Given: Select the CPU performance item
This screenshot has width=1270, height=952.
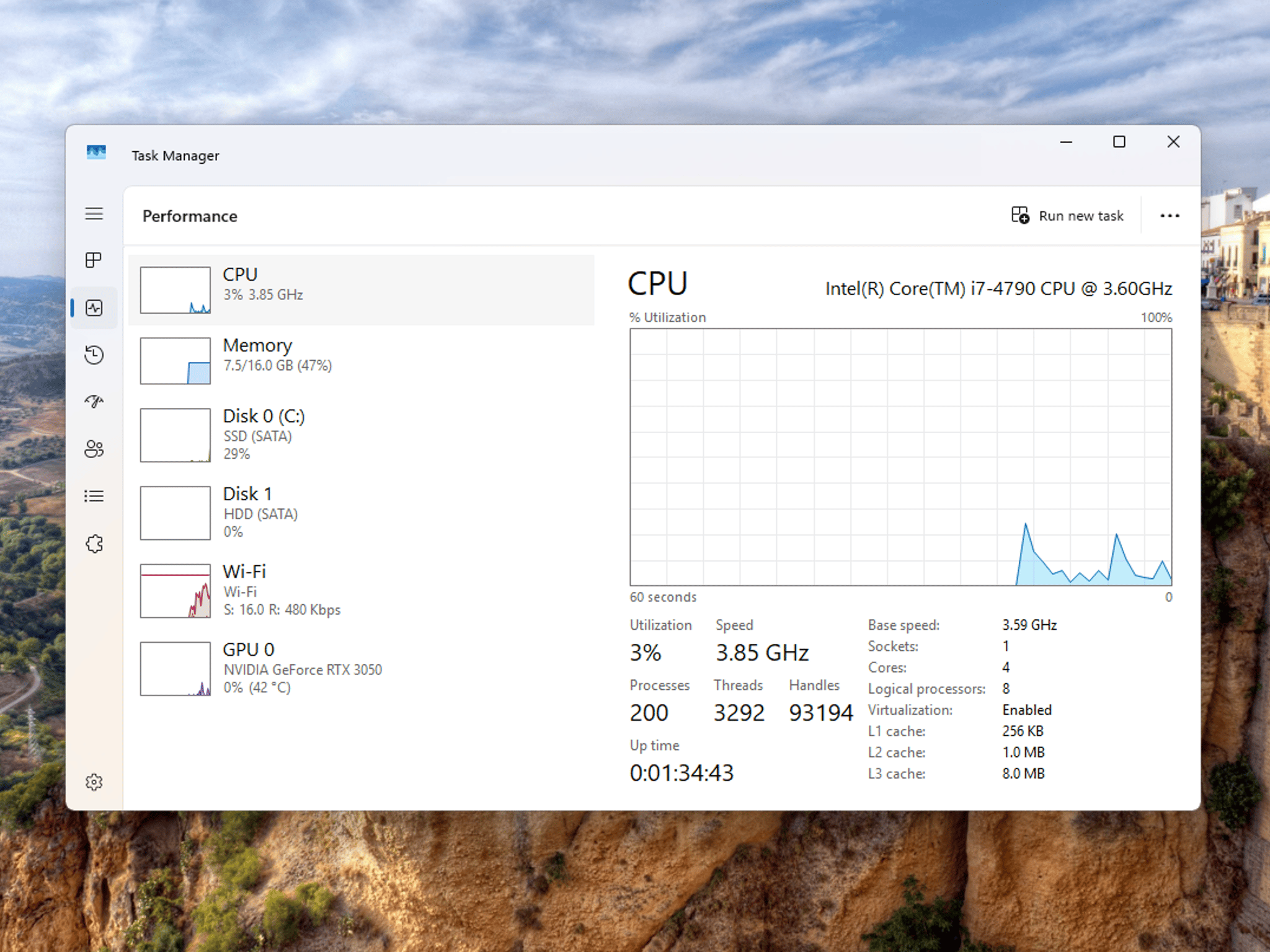Looking at the screenshot, I should [361, 290].
